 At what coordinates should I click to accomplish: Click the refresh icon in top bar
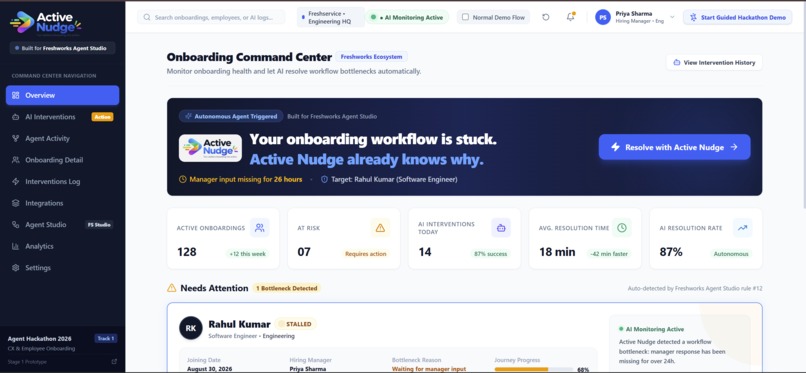pyautogui.click(x=546, y=17)
